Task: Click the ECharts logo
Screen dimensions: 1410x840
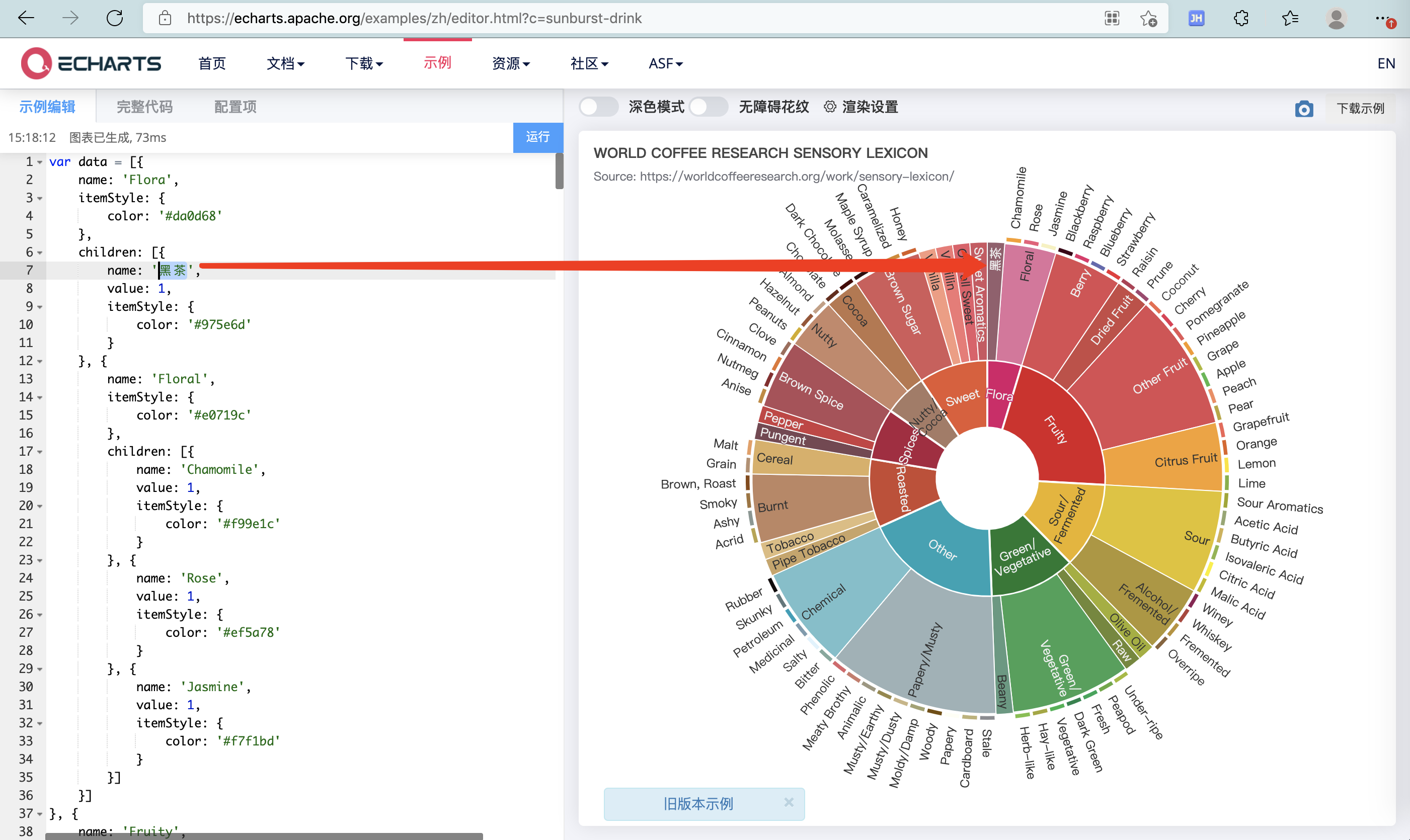Action: [x=91, y=63]
